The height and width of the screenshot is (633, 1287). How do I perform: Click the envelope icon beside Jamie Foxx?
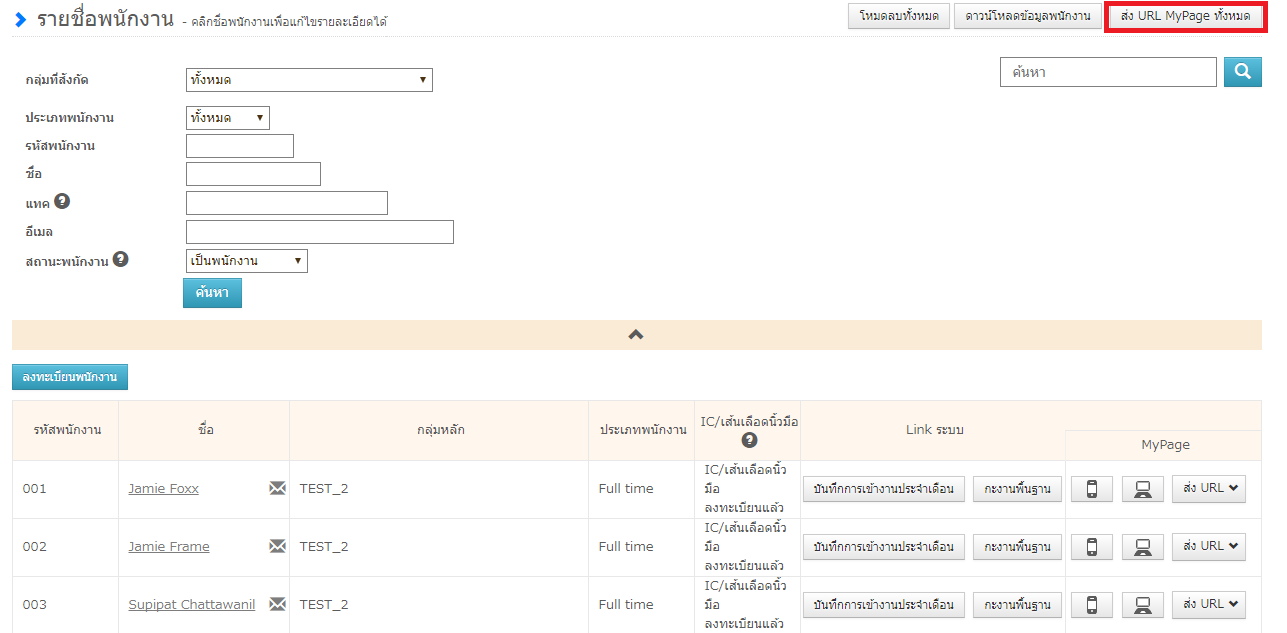coord(277,488)
